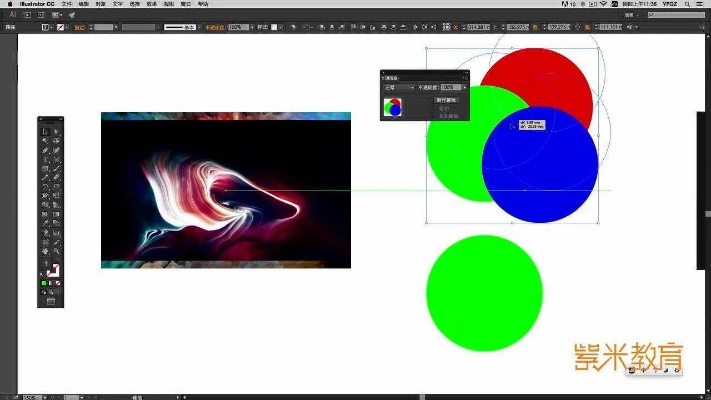Open the 对象 (Object) menu
Viewport: 711px width, 400px height.
[100, 4]
